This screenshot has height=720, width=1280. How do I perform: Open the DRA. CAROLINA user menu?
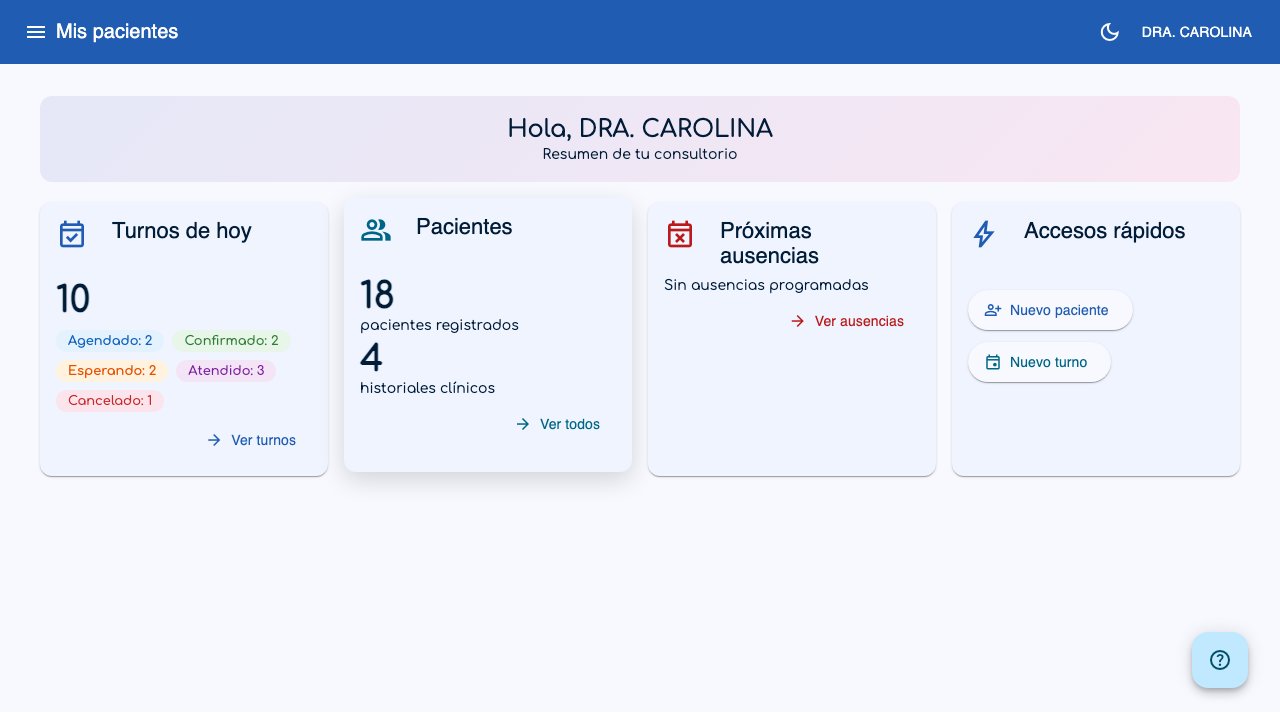click(x=1197, y=32)
